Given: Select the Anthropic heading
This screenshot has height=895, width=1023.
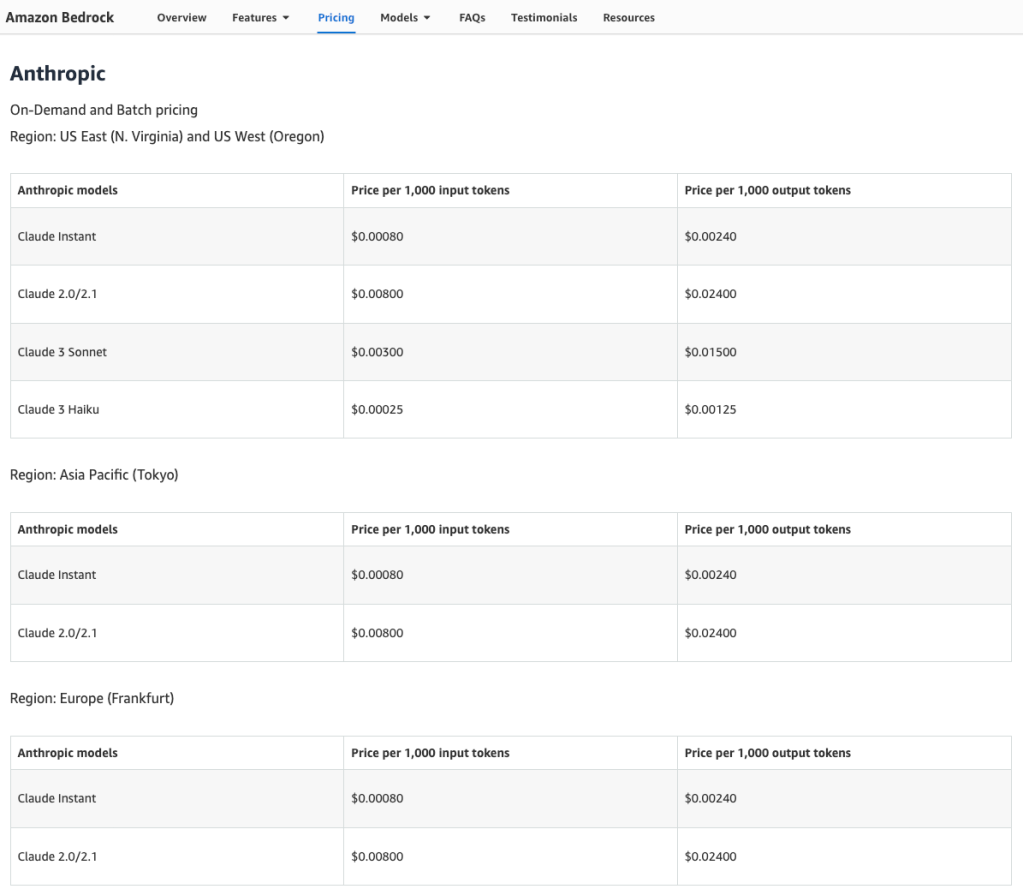Looking at the screenshot, I should [57, 73].
